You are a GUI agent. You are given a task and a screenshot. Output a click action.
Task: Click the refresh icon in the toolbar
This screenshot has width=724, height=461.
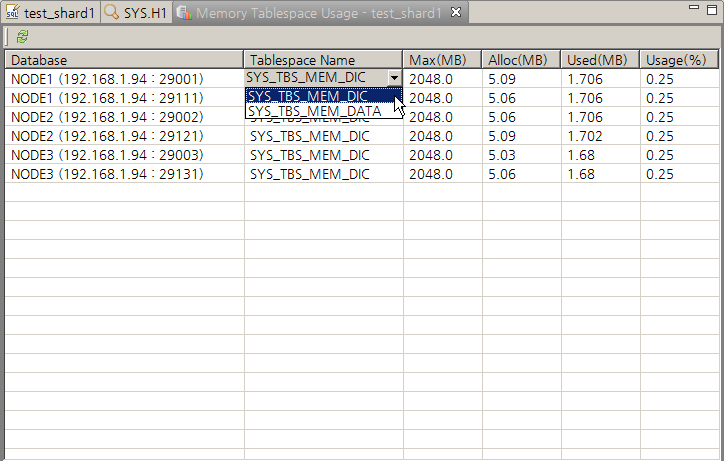(22, 36)
